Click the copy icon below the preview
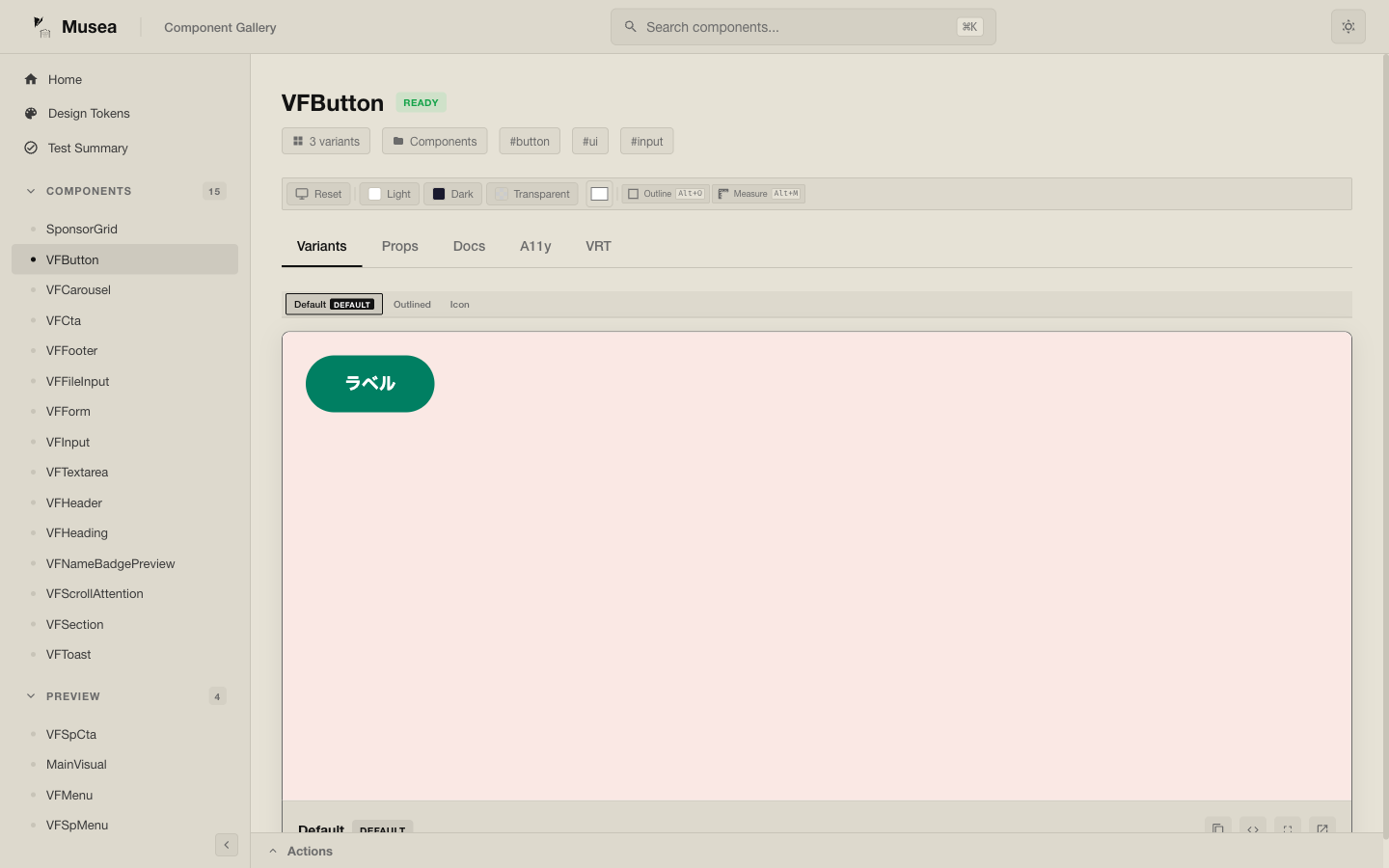Viewport: 1389px width, 868px height. pos(1217,828)
